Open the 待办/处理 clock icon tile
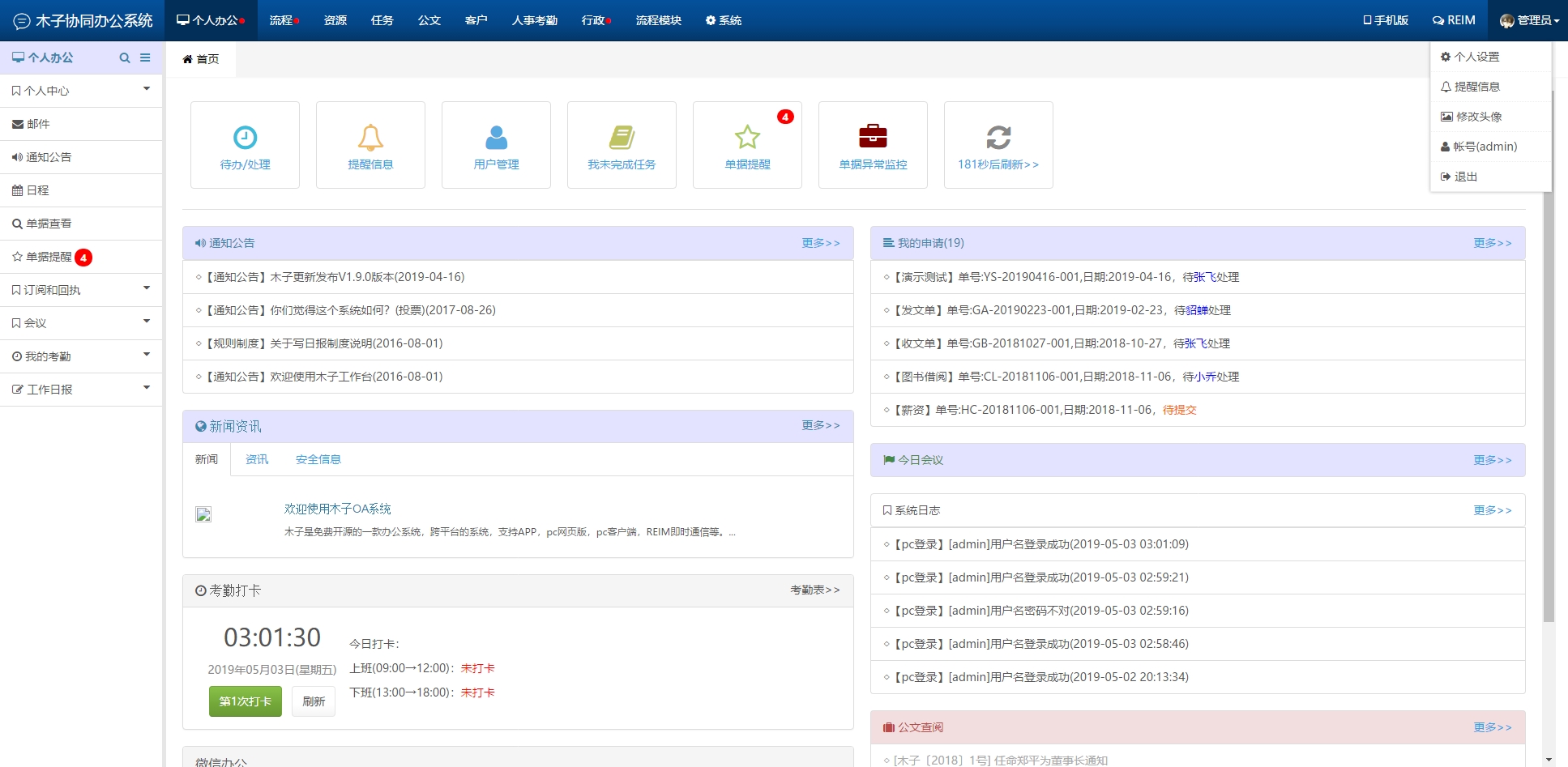The image size is (1568, 767). pos(245,145)
